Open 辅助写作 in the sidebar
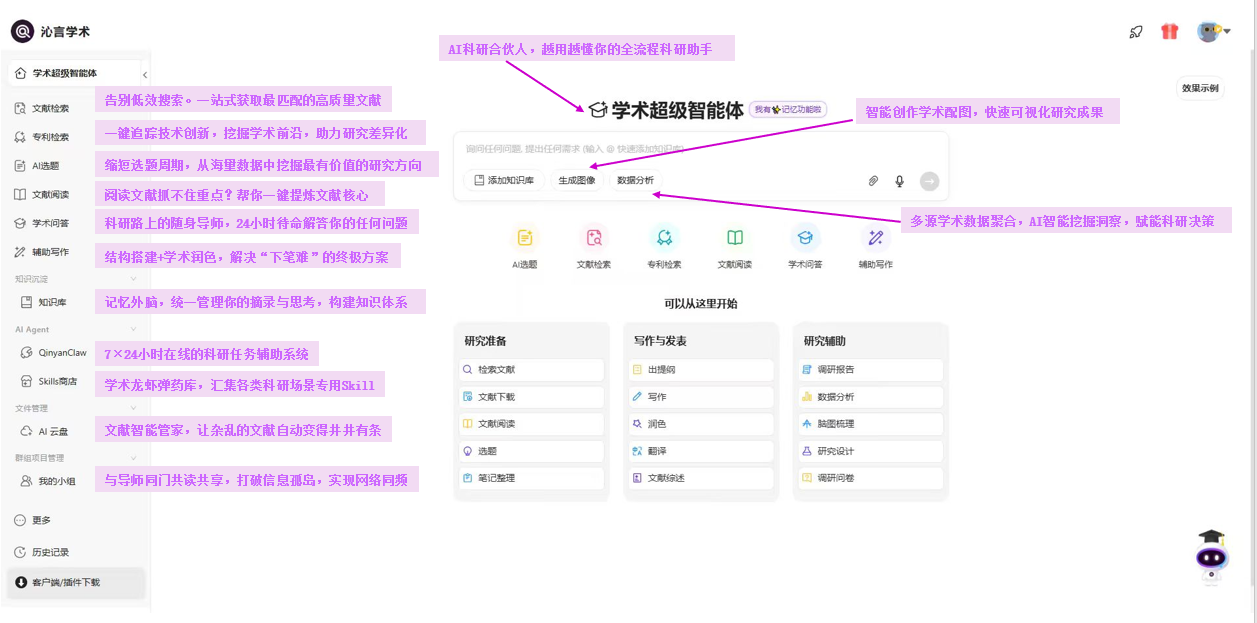The image size is (1257, 623). (50, 252)
